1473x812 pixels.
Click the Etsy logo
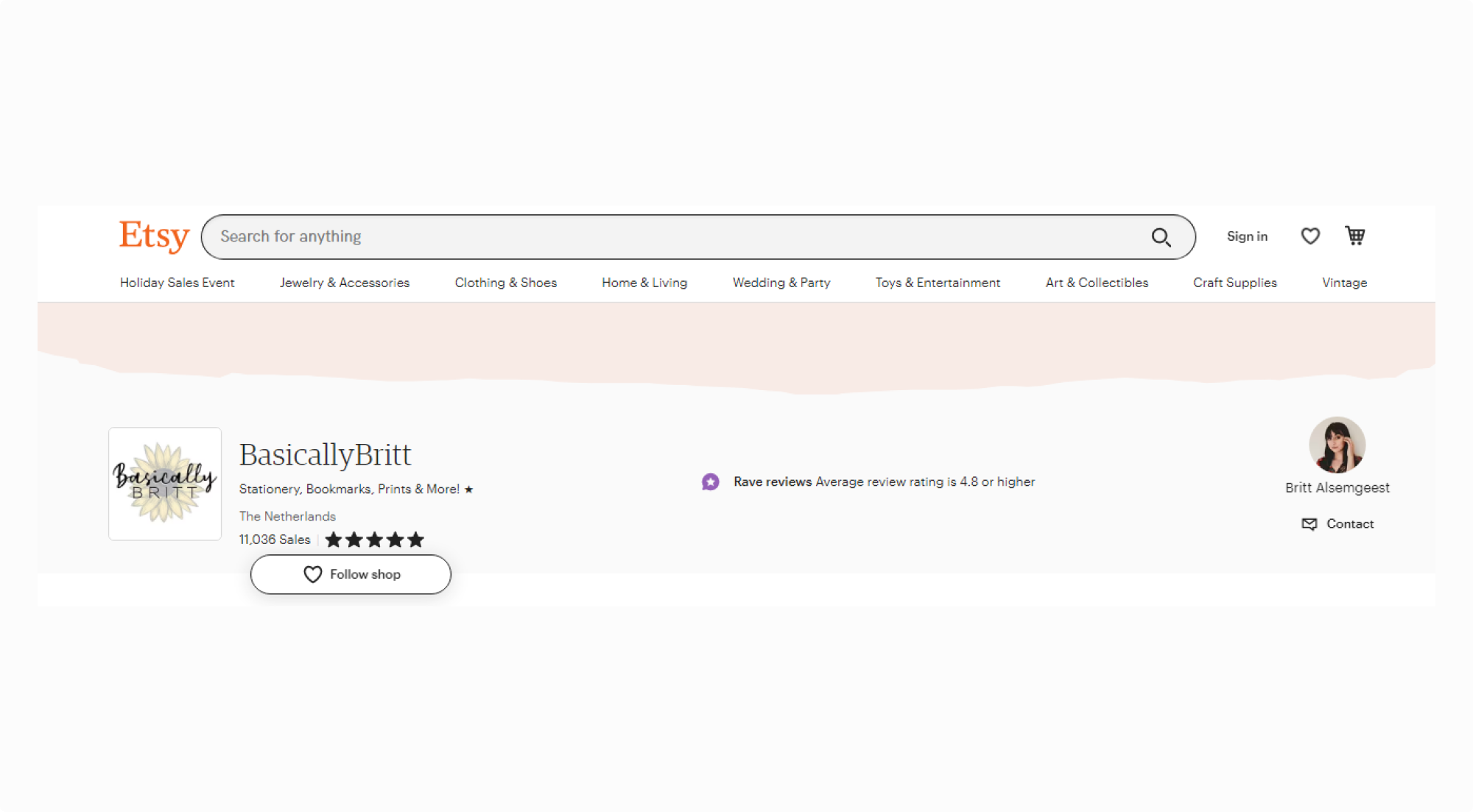click(154, 236)
